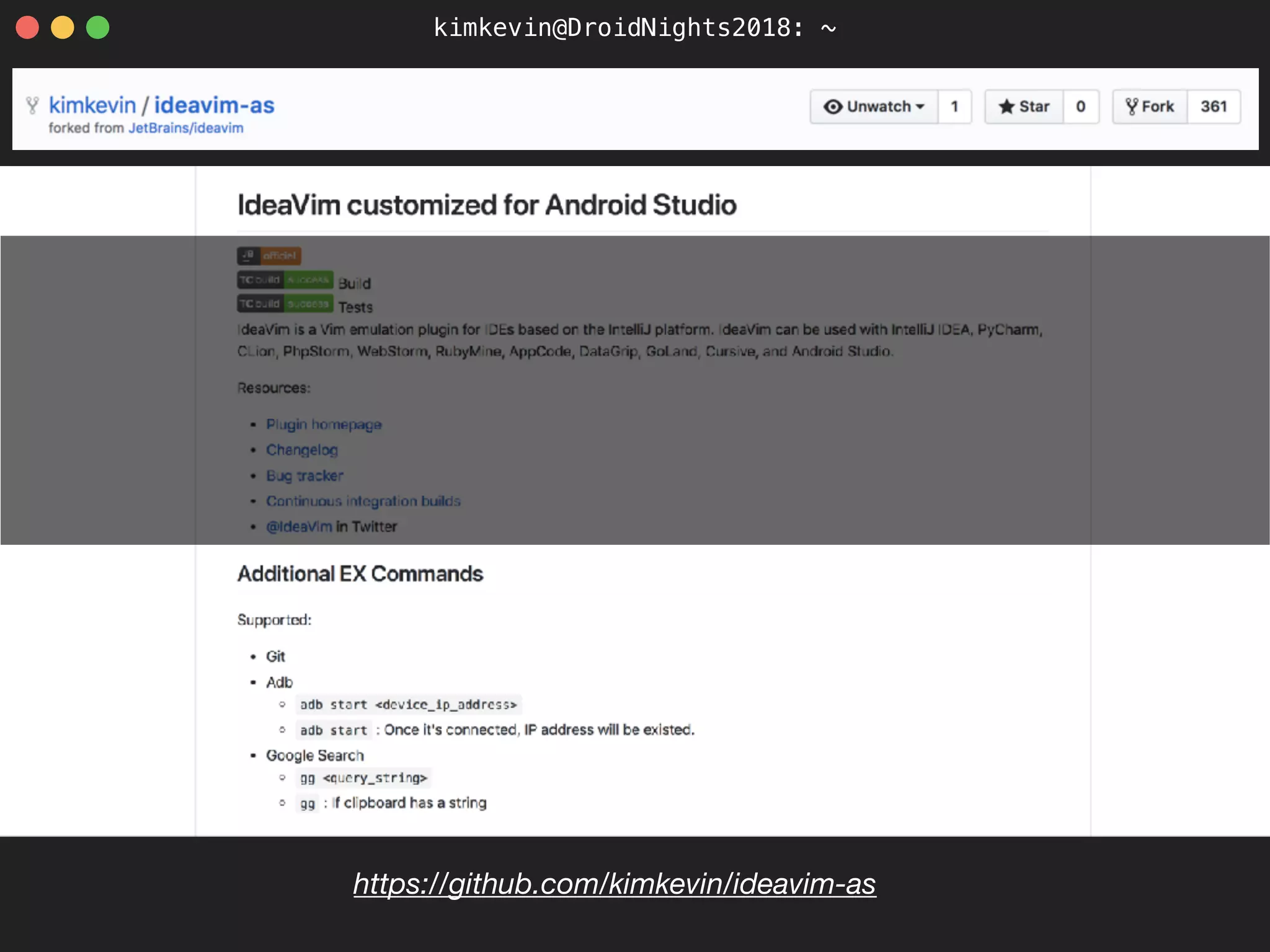Click the text 'If clipboard has a string'
1270x952 pixels.
coord(409,803)
